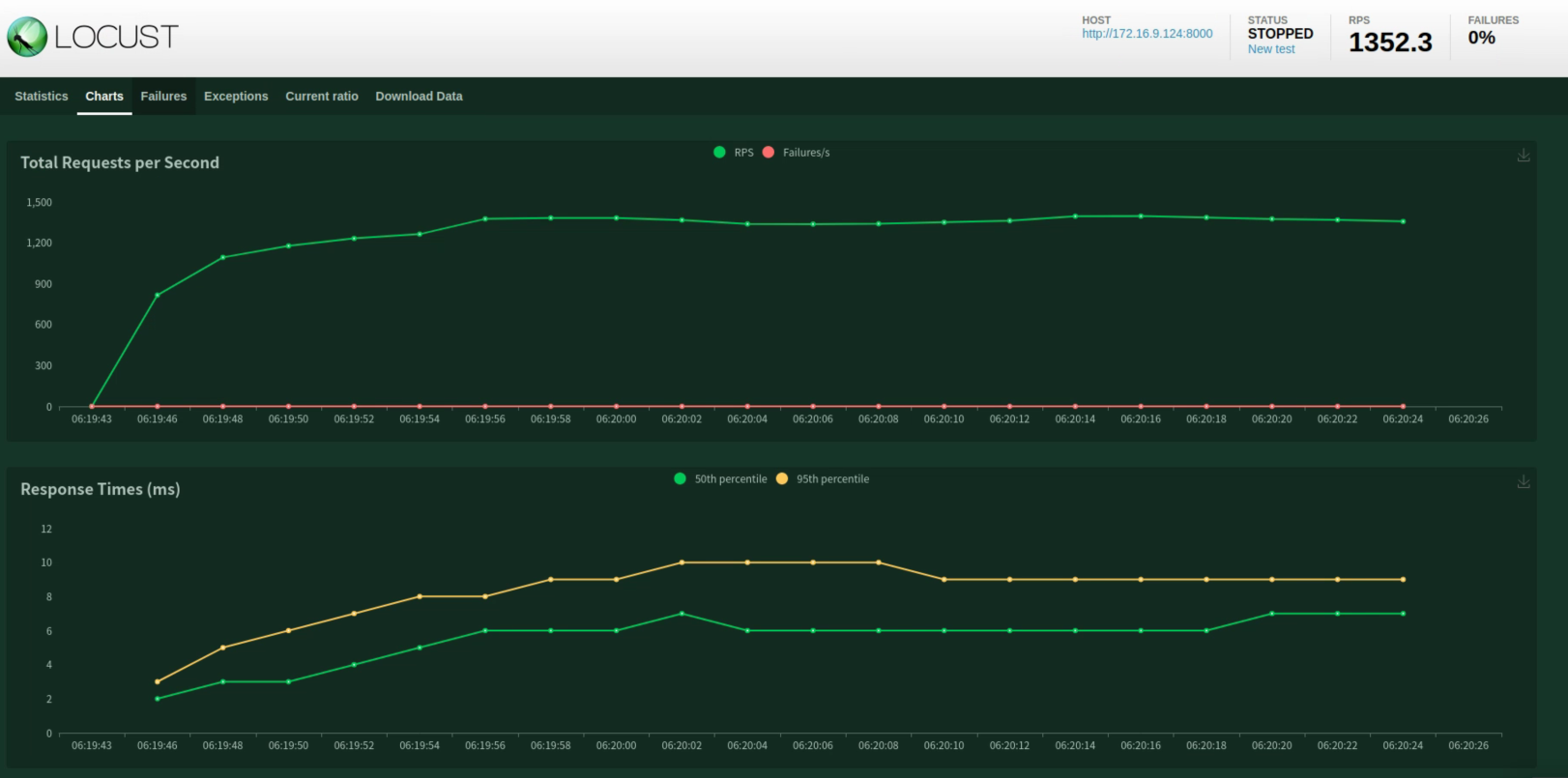Screen dimensions: 1568x778
Task: Click the 95th percentile point at 06:20:24
Action: 1403,580
